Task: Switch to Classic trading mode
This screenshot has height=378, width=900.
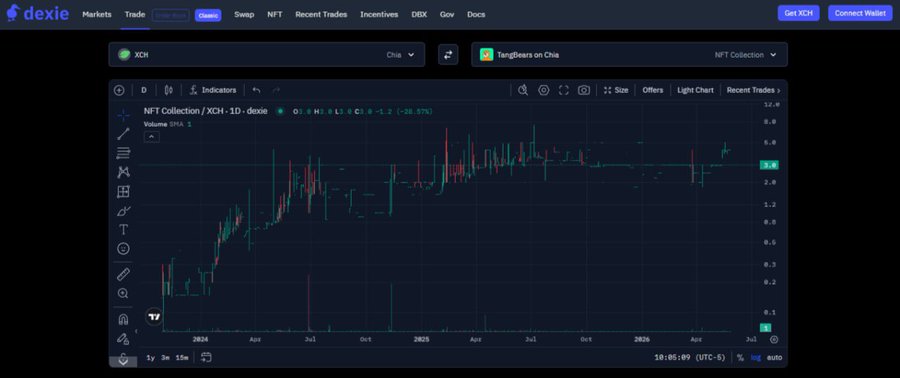Action: click(208, 15)
